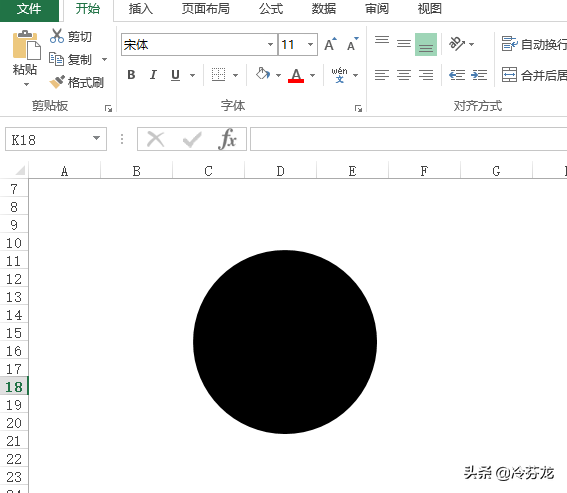The image size is (567, 493).
Task: Switch to Page Layout (页面布局) tab
Action: pyautogui.click(x=206, y=9)
